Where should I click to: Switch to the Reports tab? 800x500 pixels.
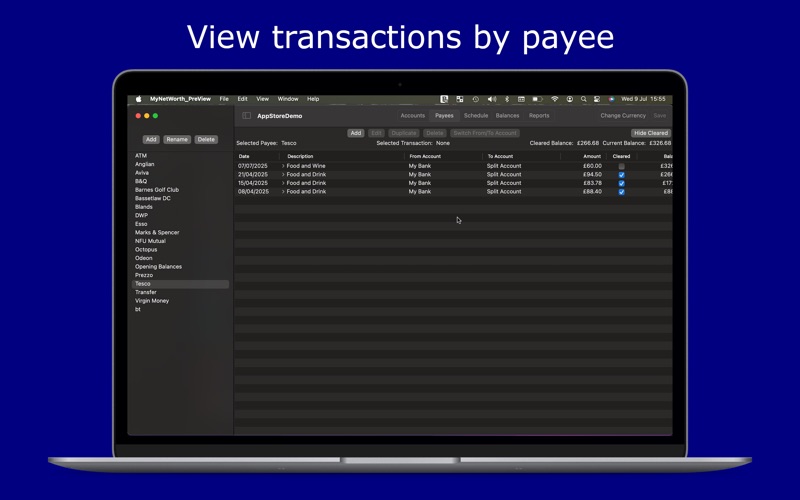(x=539, y=116)
